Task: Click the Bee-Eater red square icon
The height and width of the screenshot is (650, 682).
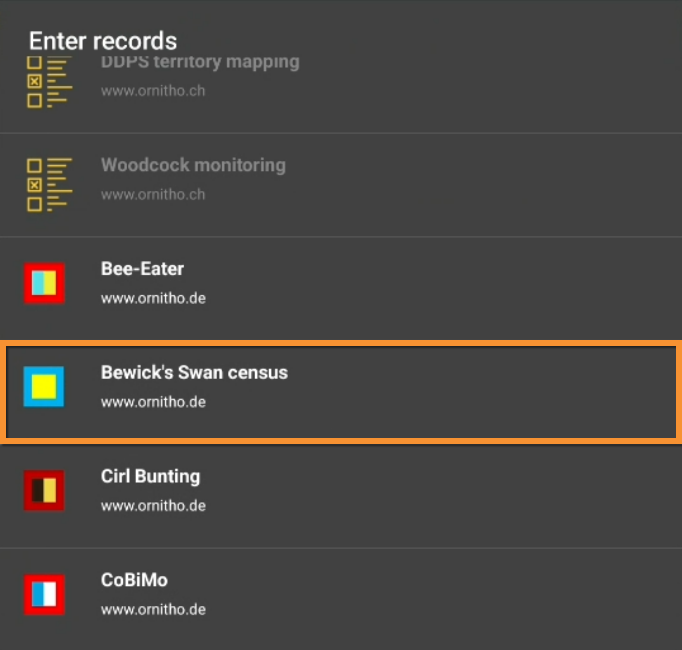Action: click(44, 283)
